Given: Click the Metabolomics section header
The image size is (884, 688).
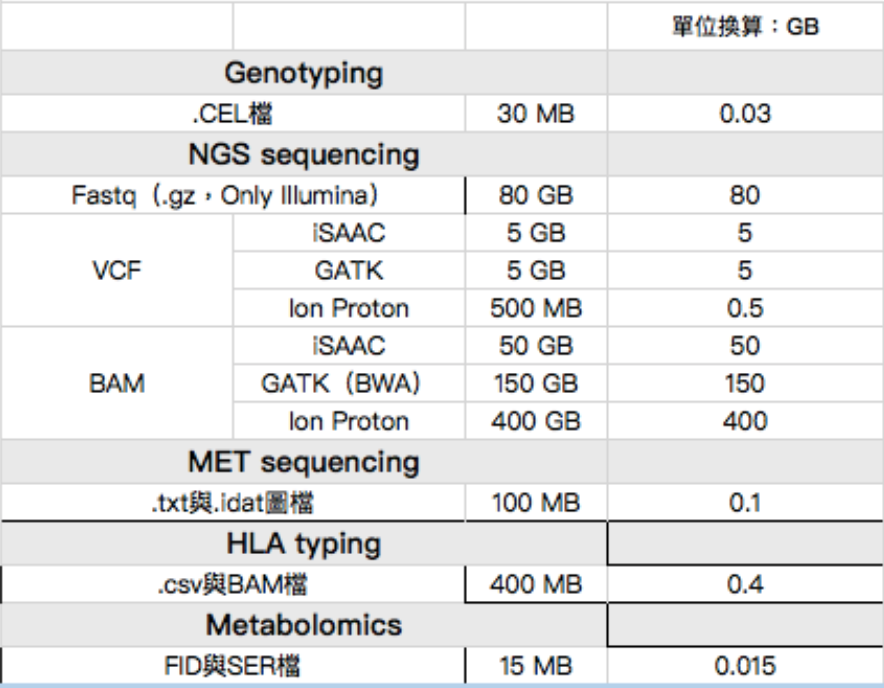Looking at the screenshot, I should (303, 626).
